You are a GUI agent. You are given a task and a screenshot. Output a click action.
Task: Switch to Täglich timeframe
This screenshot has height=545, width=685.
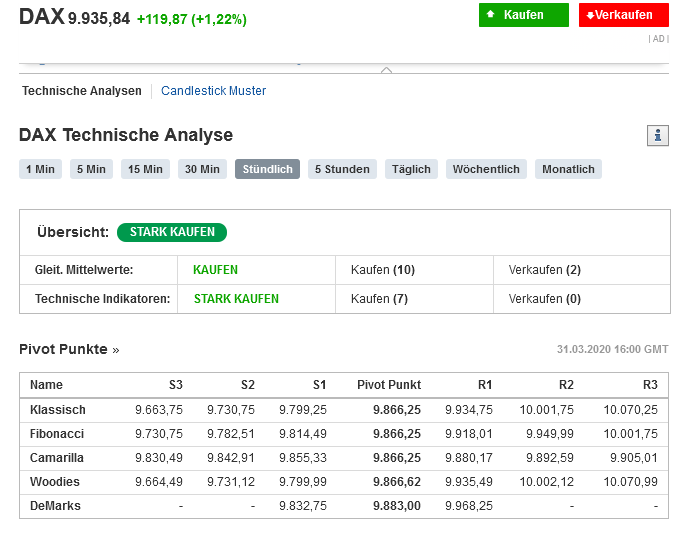coord(411,170)
